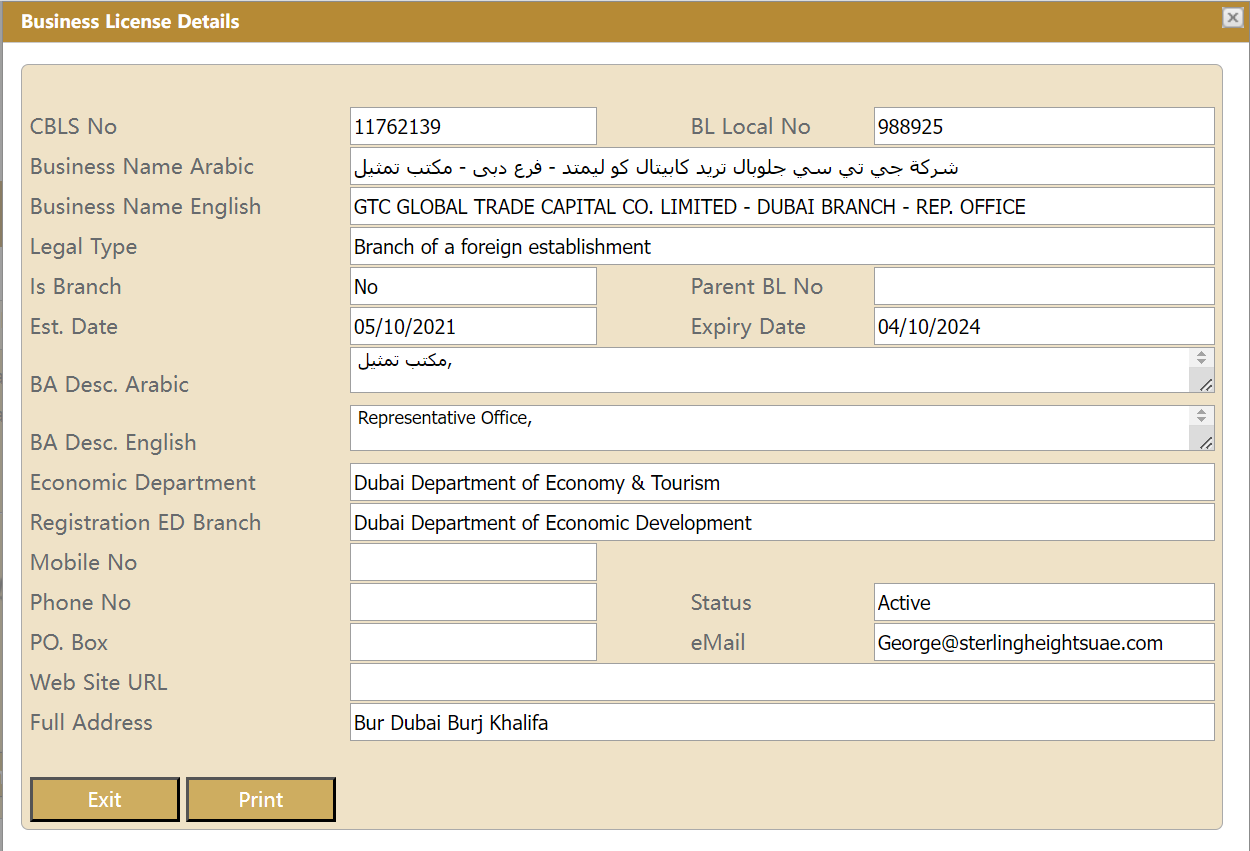Click the Business Name Arabic field
Image resolution: width=1250 pixels, height=851 pixels.
(x=782, y=166)
